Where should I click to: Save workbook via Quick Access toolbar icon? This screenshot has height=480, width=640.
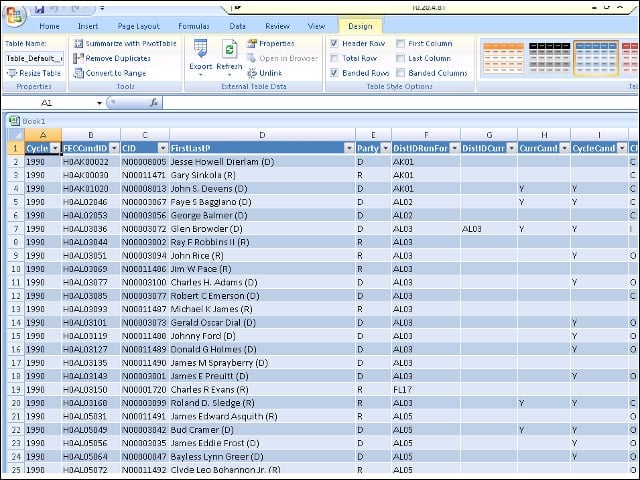[x=39, y=9]
